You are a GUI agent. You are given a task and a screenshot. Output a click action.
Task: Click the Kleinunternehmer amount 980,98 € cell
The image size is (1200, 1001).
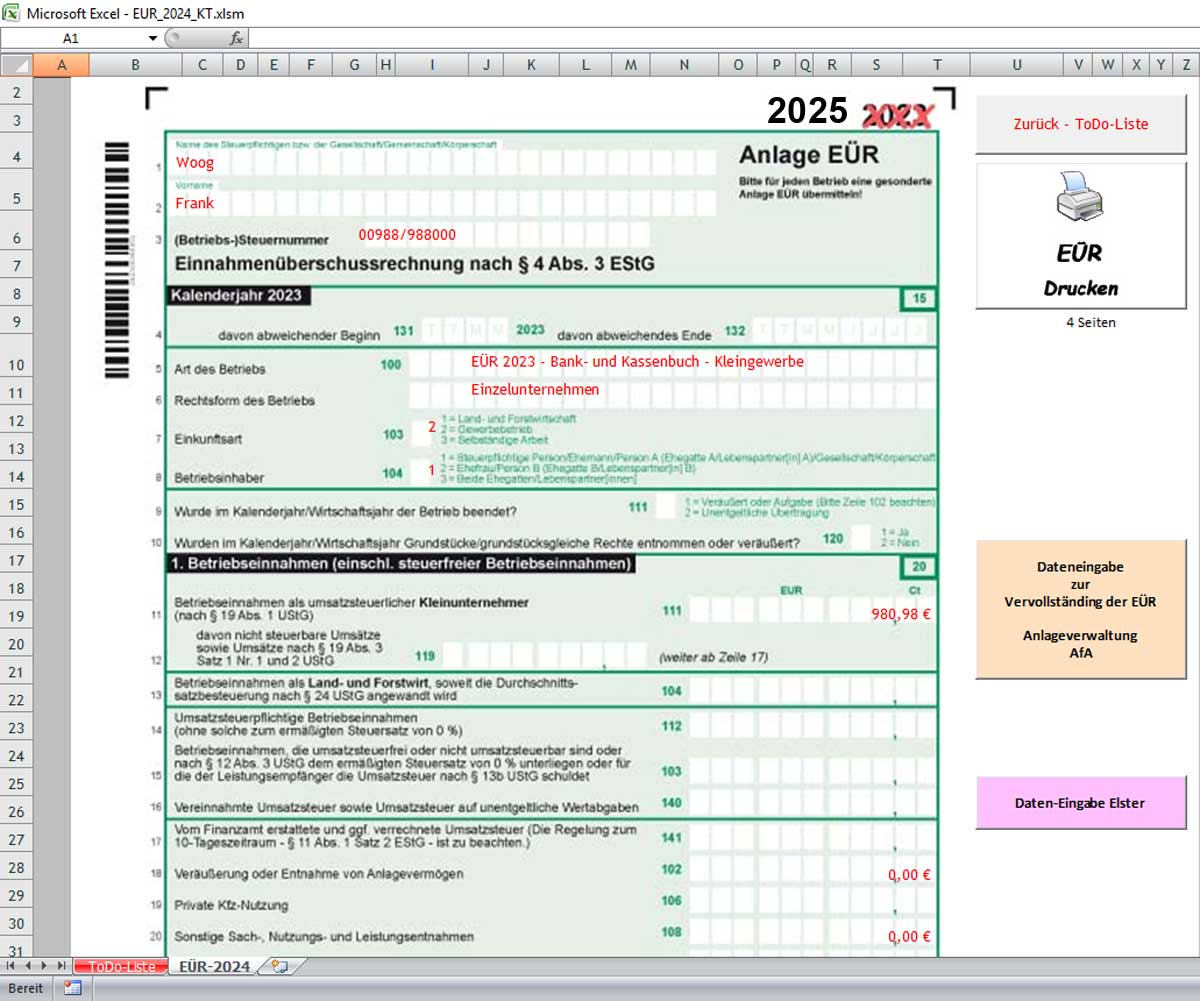click(x=900, y=614)
